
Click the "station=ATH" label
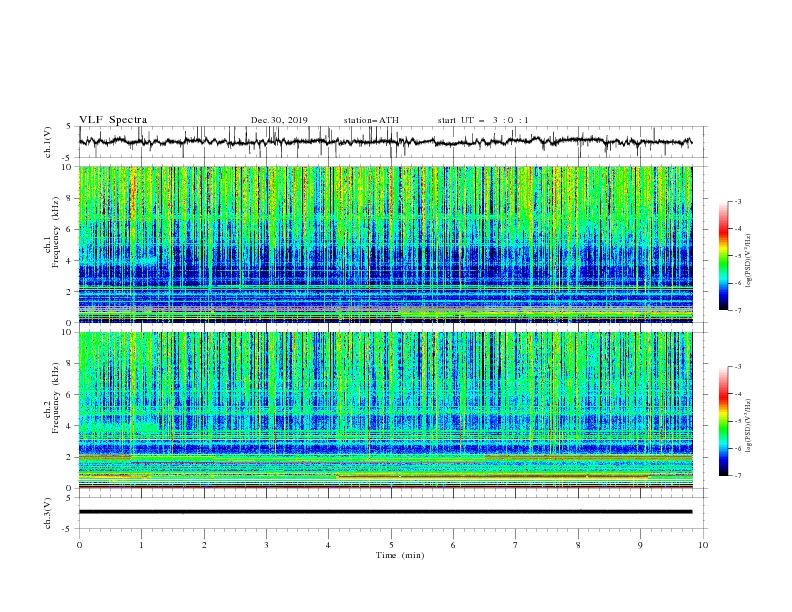click(371, 120)
